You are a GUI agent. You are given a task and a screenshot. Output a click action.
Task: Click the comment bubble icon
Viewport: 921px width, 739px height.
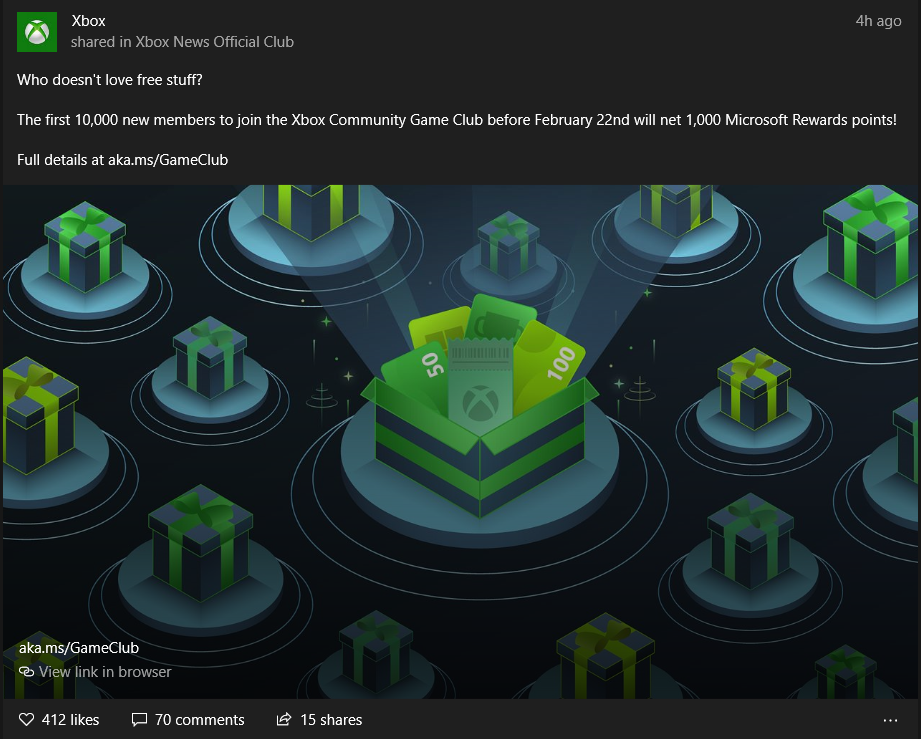(139, 719)
